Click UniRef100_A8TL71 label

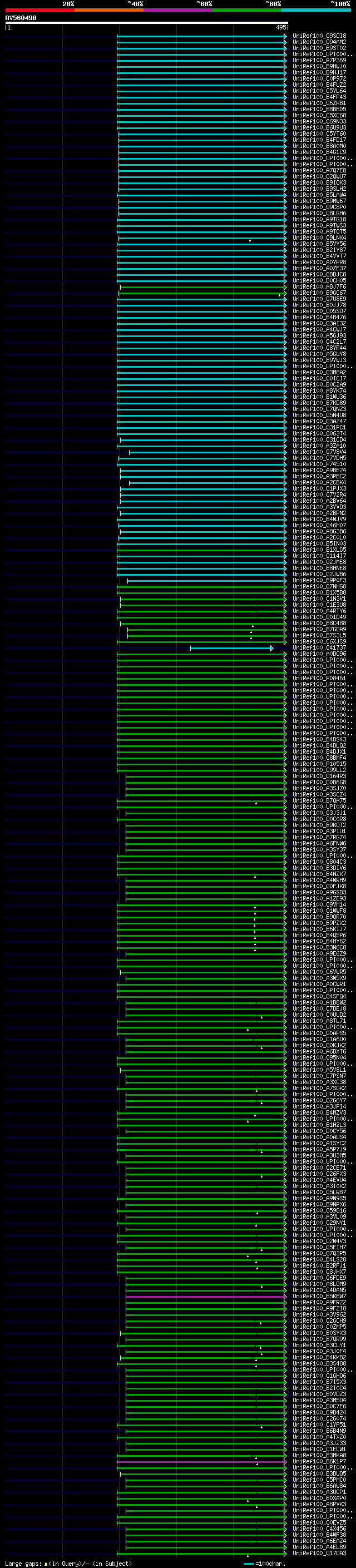point(319,1021)
